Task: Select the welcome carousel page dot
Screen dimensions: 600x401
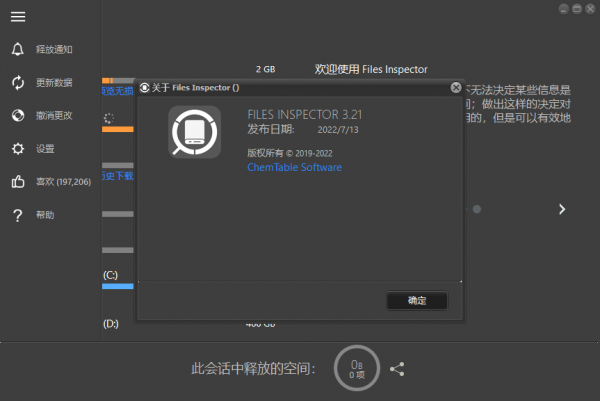Action: pyautogui.click(x=477, y=209)
